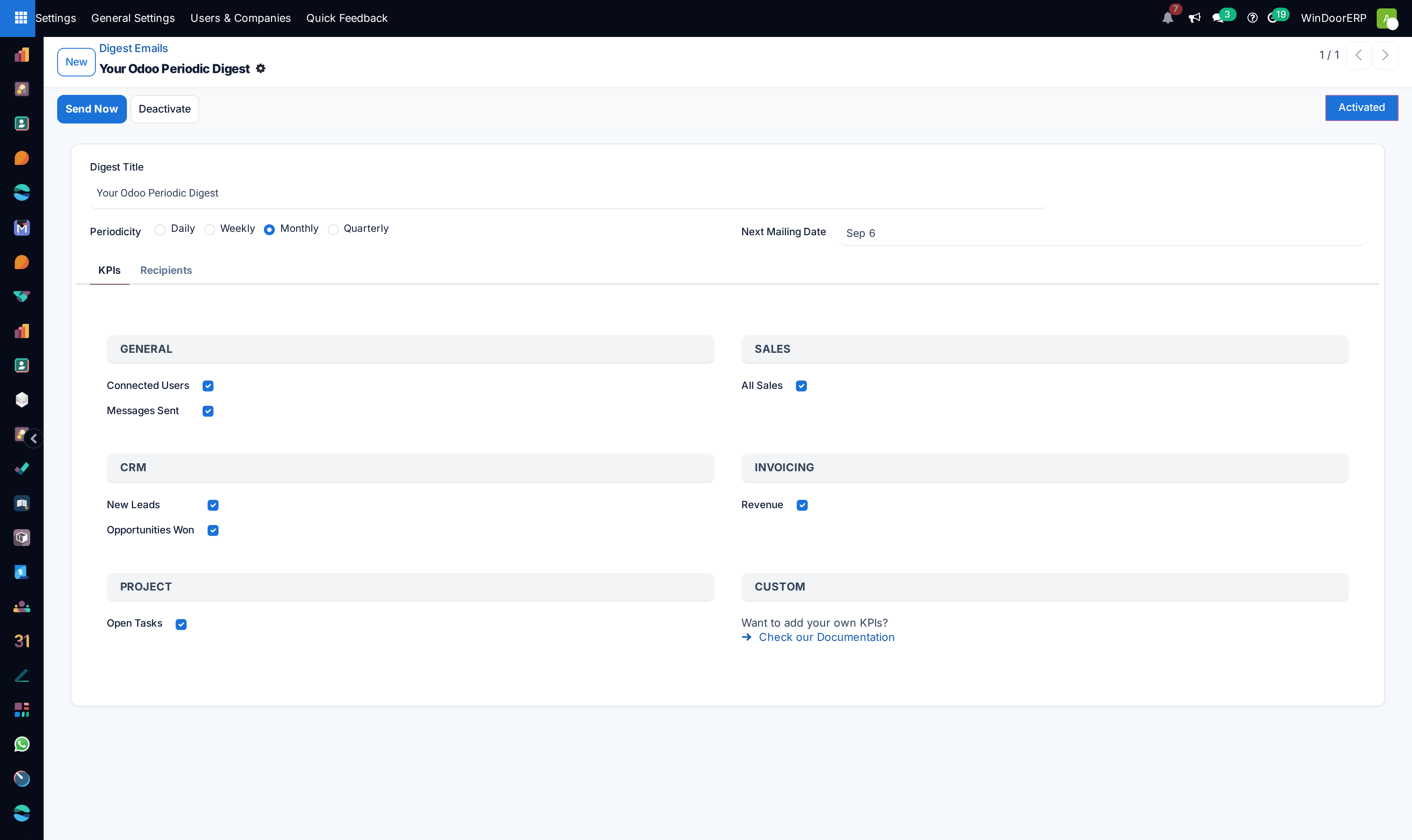Open the Sign pen-stroke app icon
The height and width of the screenshot is (840, 1412).
click(21, 675)
